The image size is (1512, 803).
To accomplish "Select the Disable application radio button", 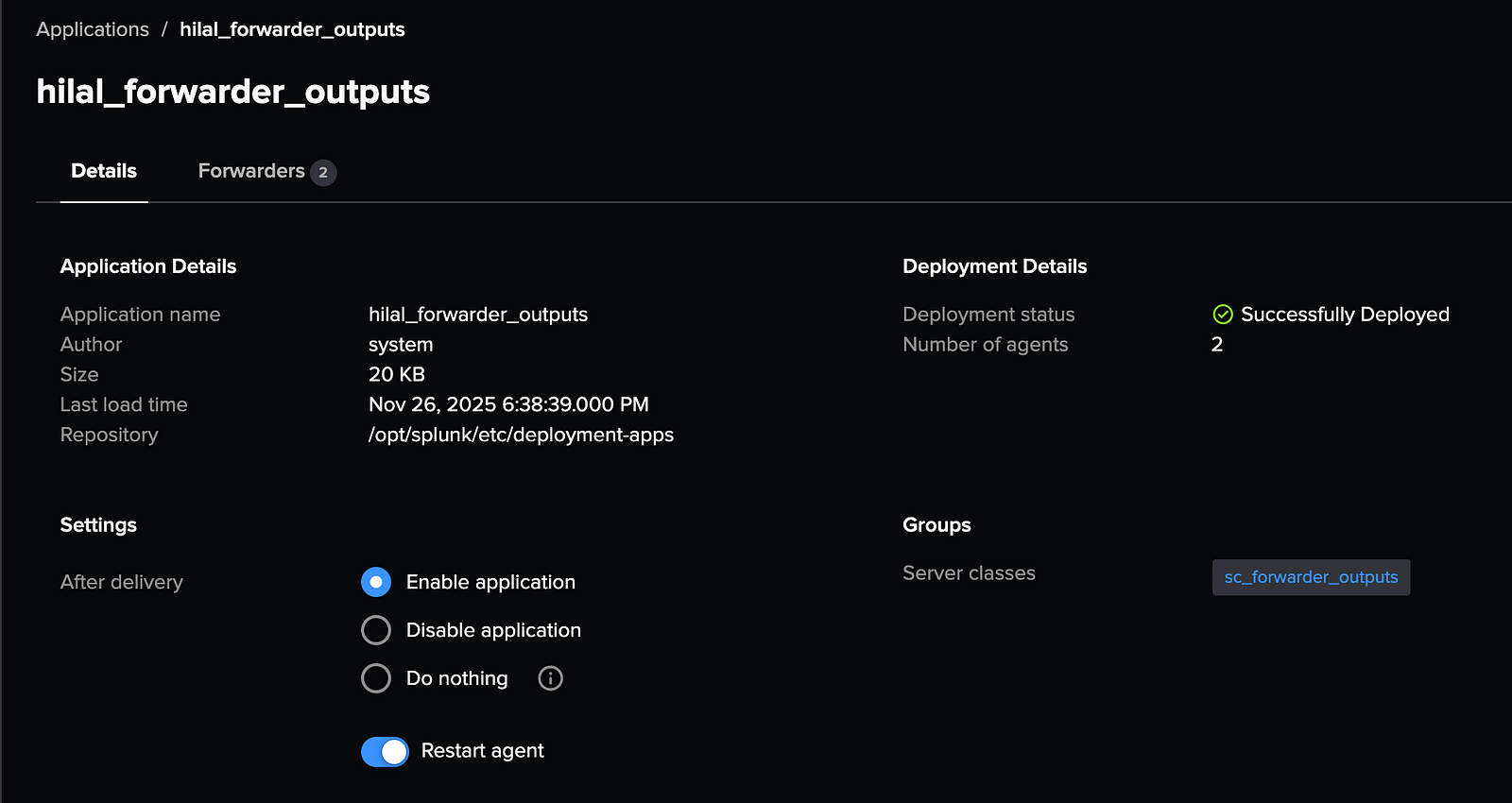I will point(376,630).
